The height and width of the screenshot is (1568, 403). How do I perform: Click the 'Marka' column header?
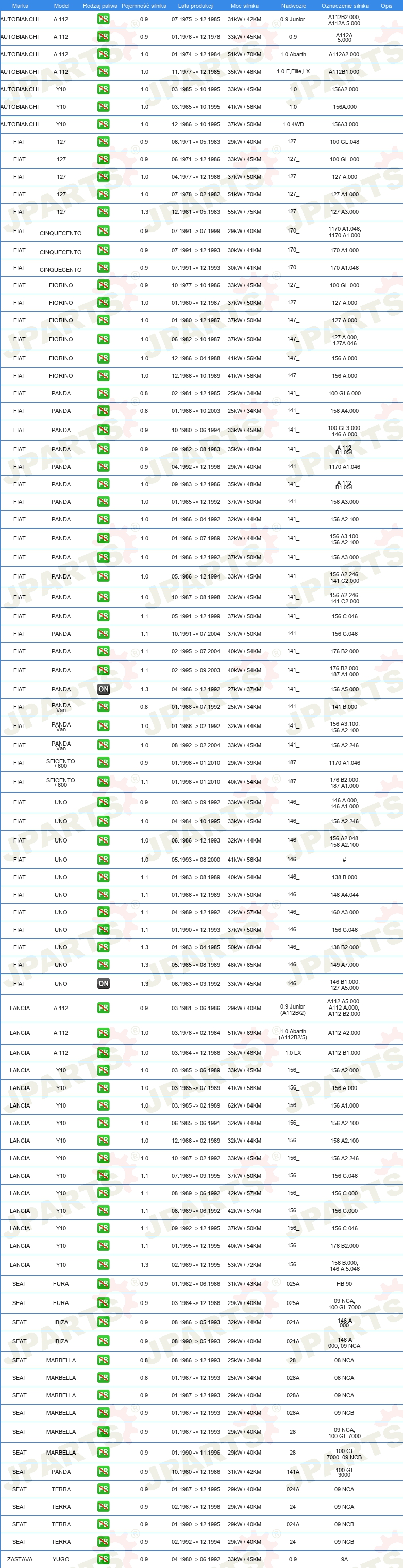tap(20, 6)
